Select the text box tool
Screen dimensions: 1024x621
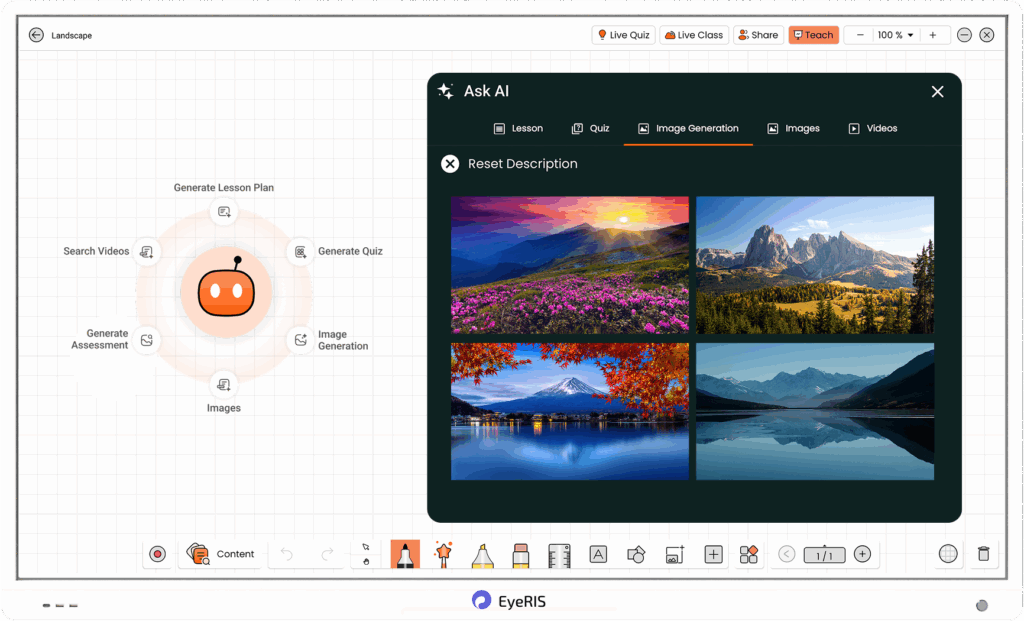pyautogui.click(x=598, y=554)
